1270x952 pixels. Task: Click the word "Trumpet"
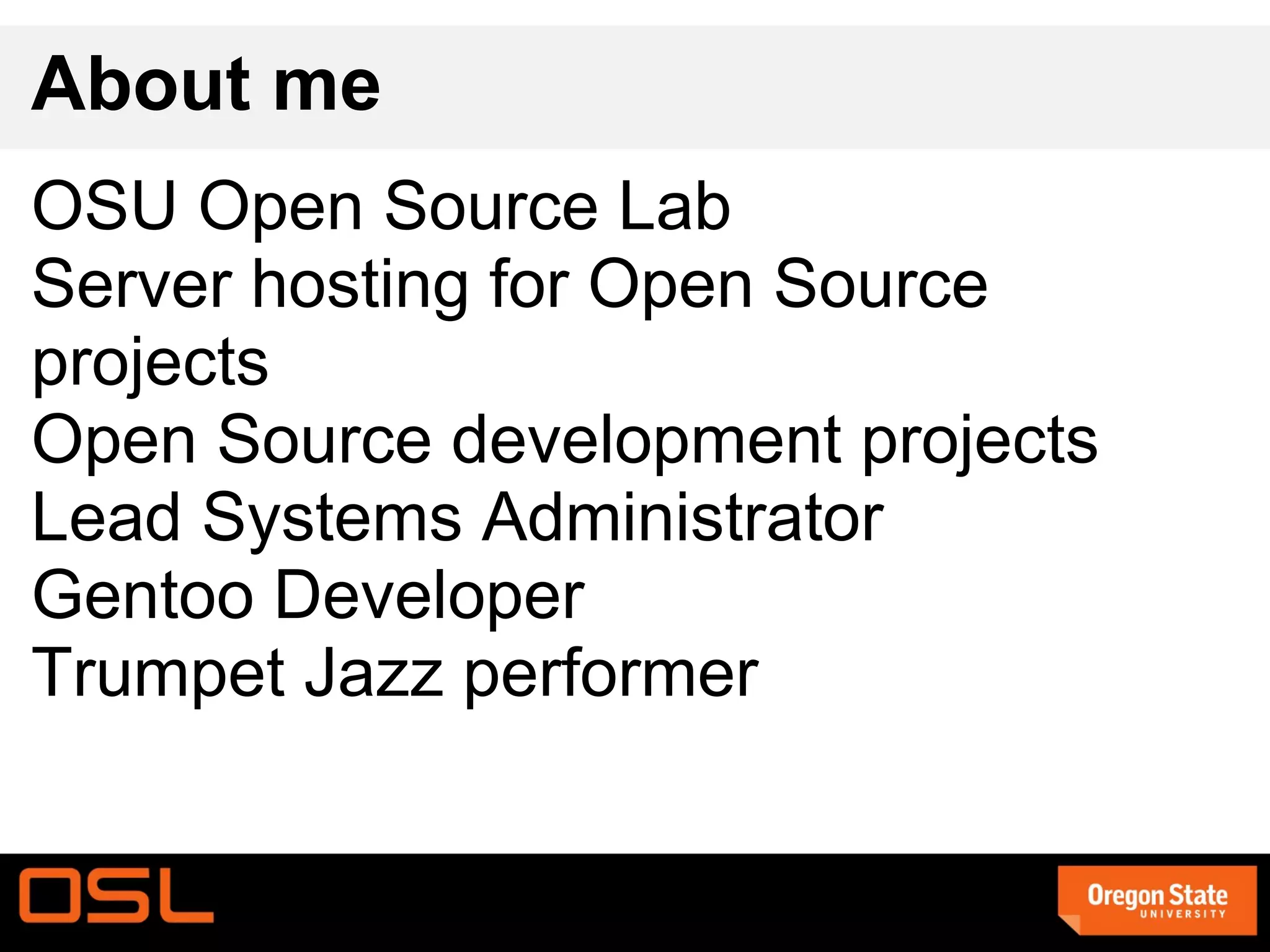pyautogui.click(x=158, y=674)
